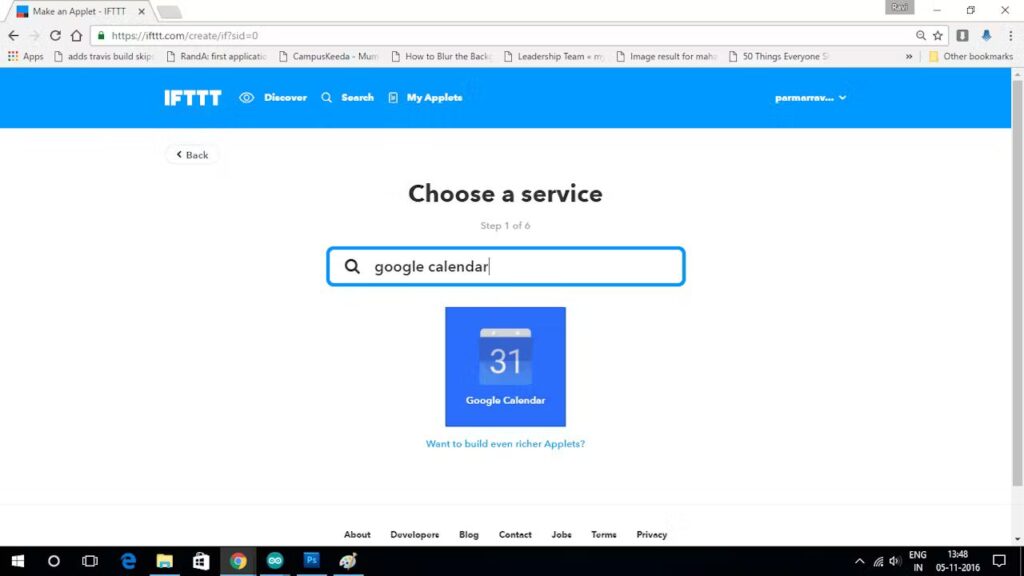Viewport: 1024px width, 576px height.
Task: Open the Blog footer link
Action: (x=469, y=534)
